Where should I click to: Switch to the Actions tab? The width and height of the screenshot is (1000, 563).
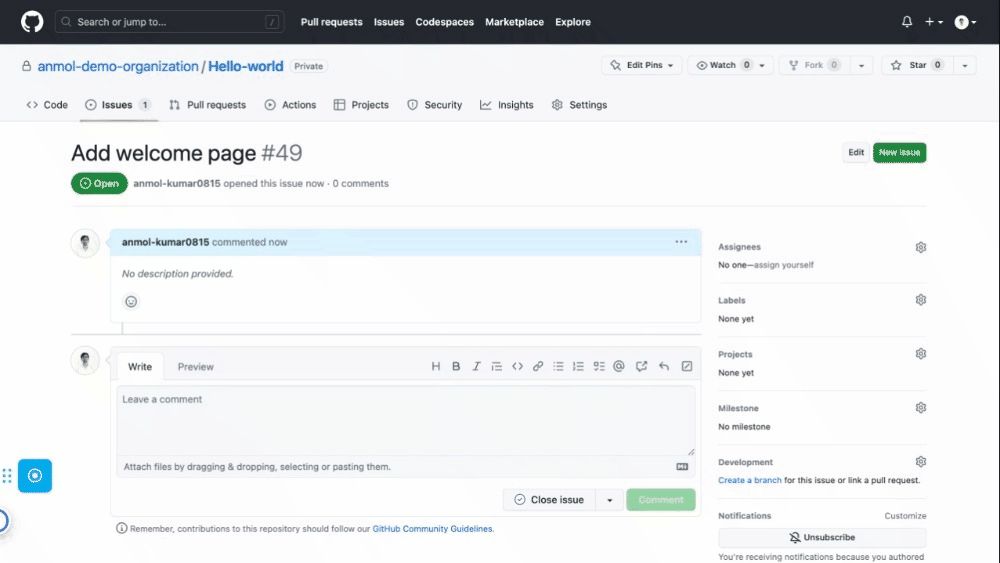tap(290, 105)
